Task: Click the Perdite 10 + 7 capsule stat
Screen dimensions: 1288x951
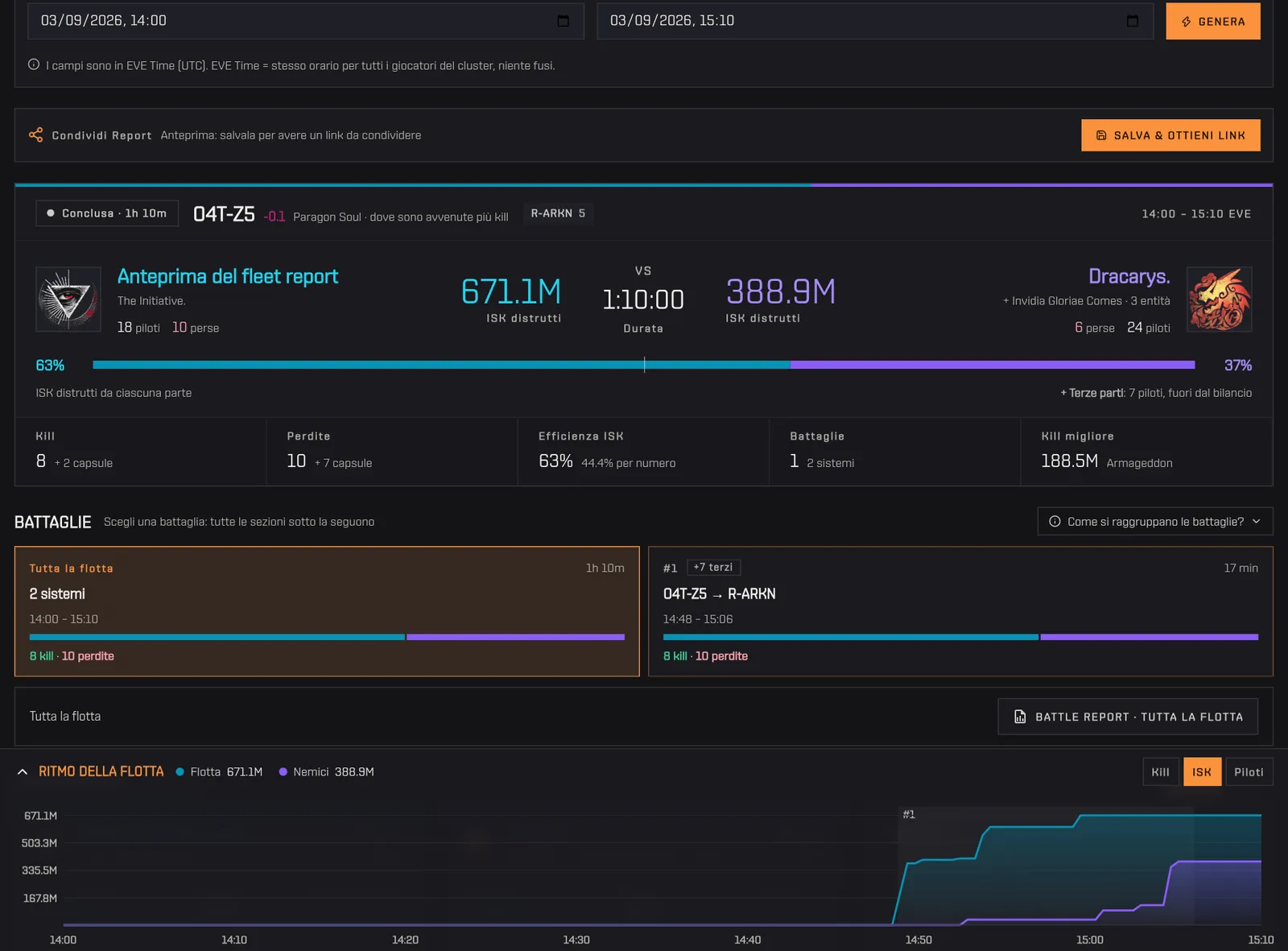Action: tap(391, 451)
